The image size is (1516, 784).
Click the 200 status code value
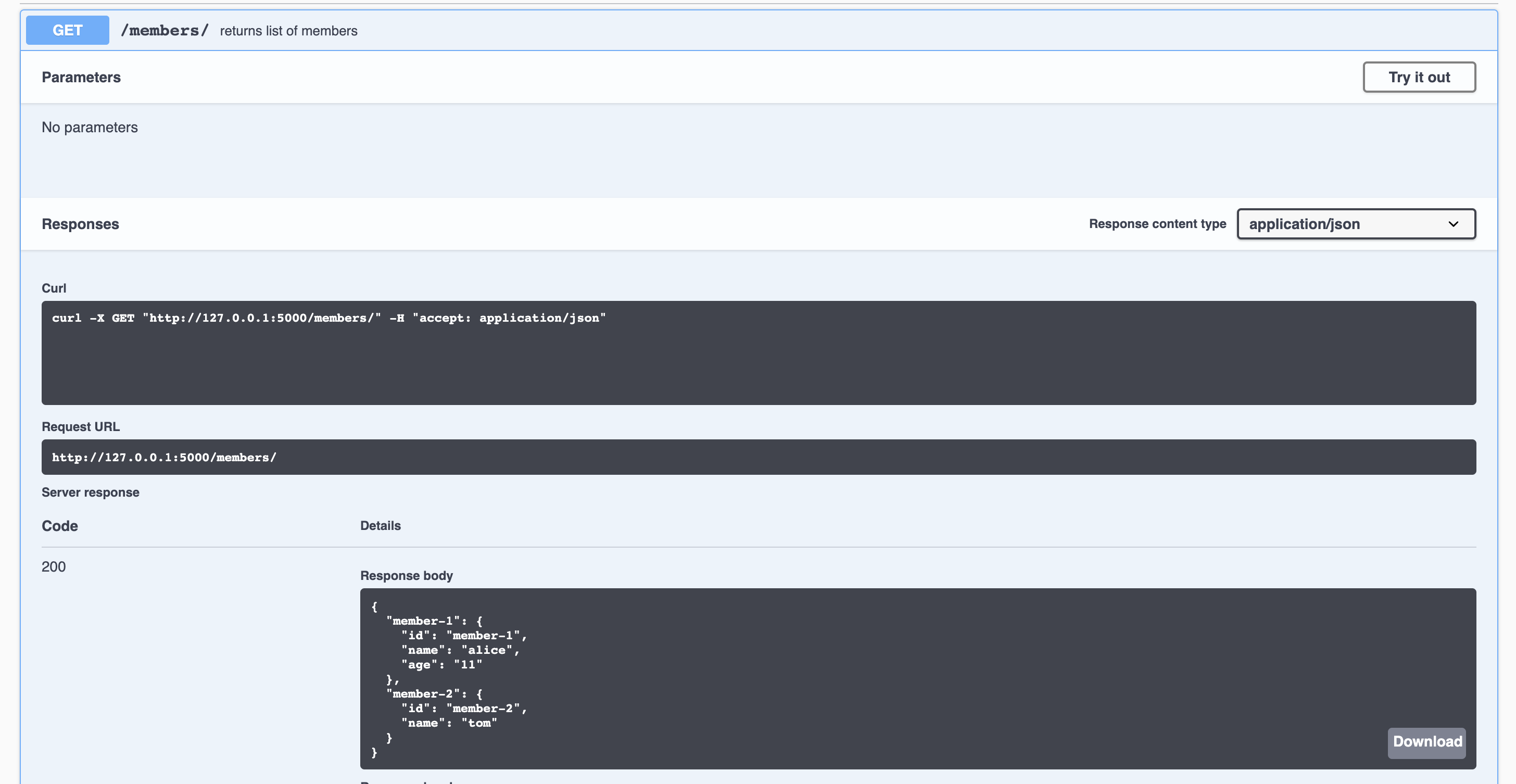[x=54, y=566]
